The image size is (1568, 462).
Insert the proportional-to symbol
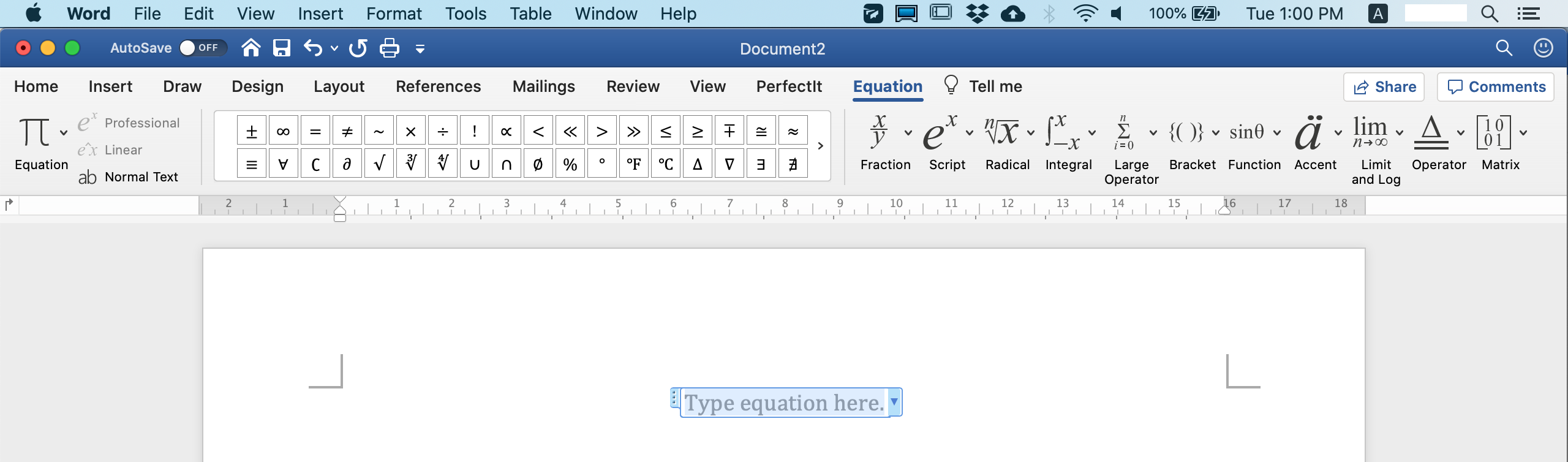pyautogui.click(x=507, y=131)
